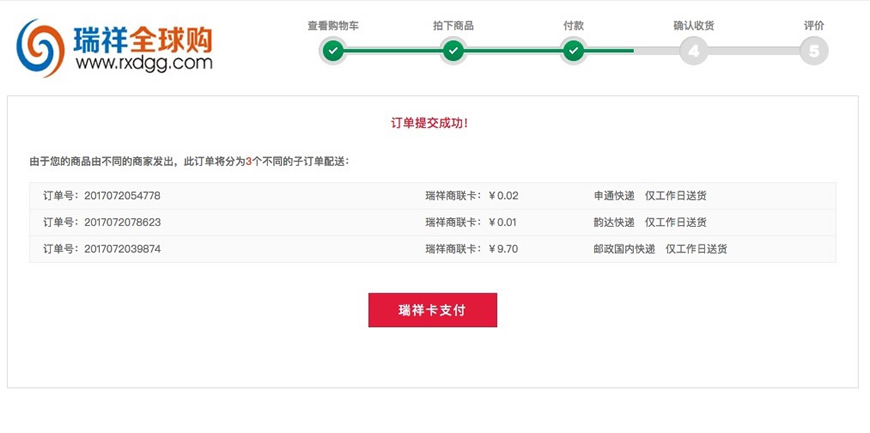Click the 邮政国内快递 delivery text
This screenshot has height=433, width=870.
pos(624,249)
